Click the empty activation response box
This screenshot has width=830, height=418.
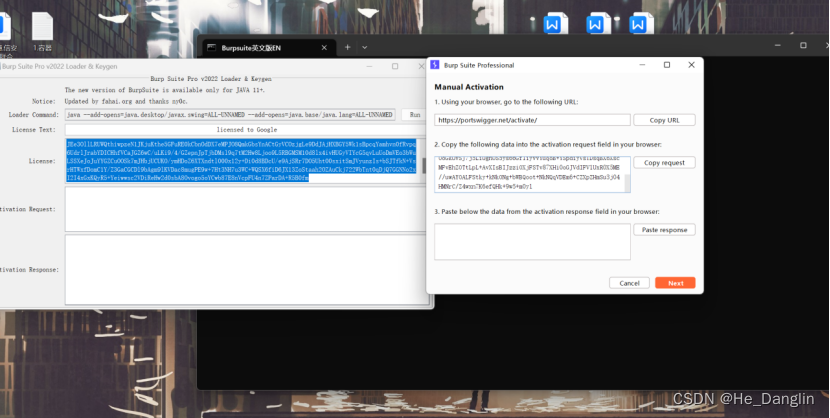pyautogui.click(x=533, y=241)
